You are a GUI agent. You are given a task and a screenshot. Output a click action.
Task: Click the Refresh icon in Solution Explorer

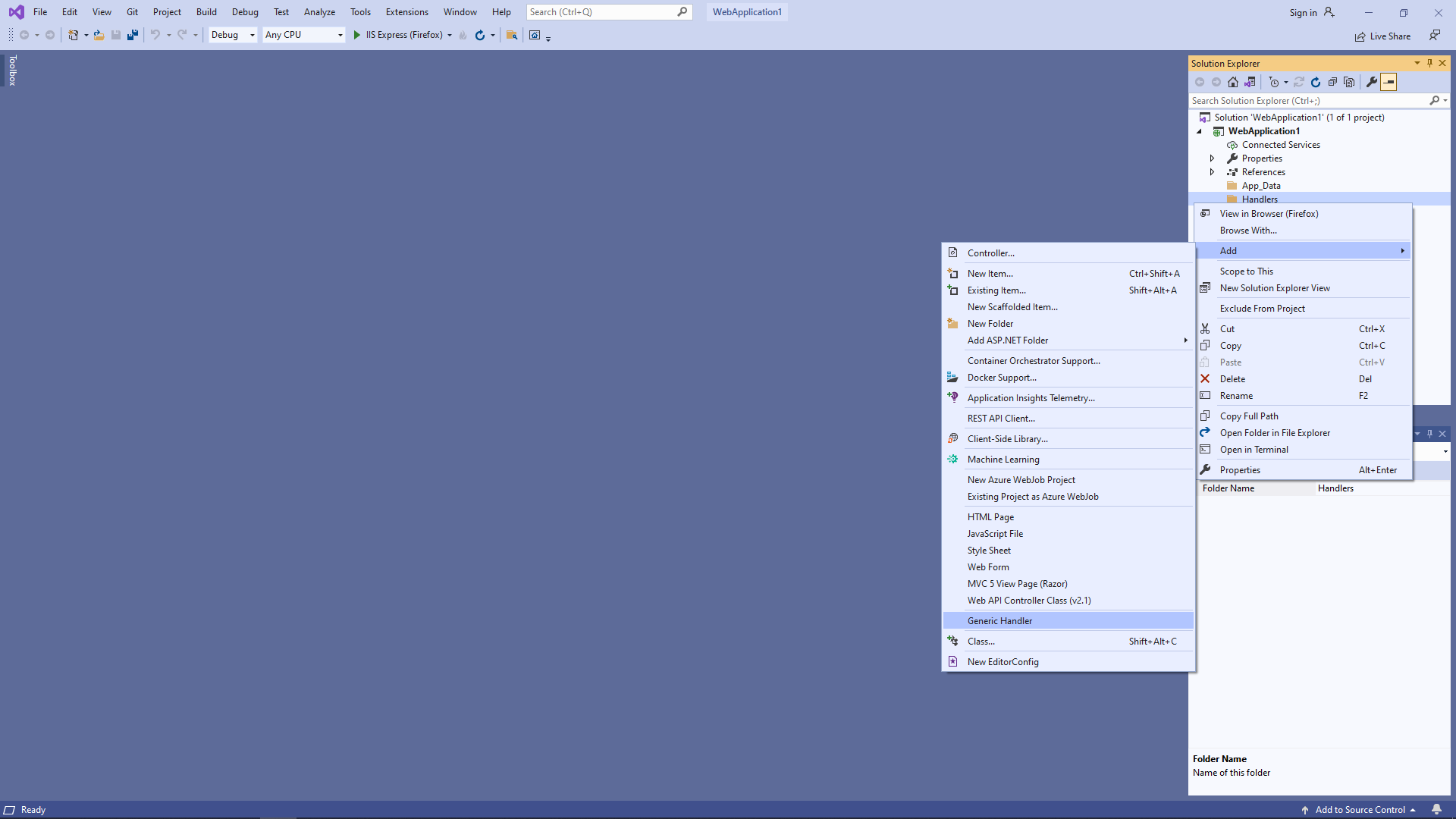click(x=1316, y=82)
